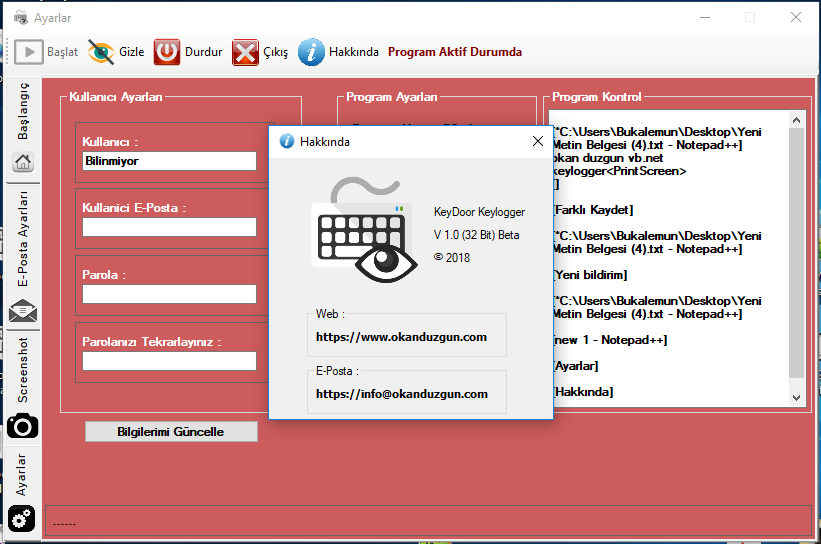Click the dotted status bar at bottom

coord(428,520)
